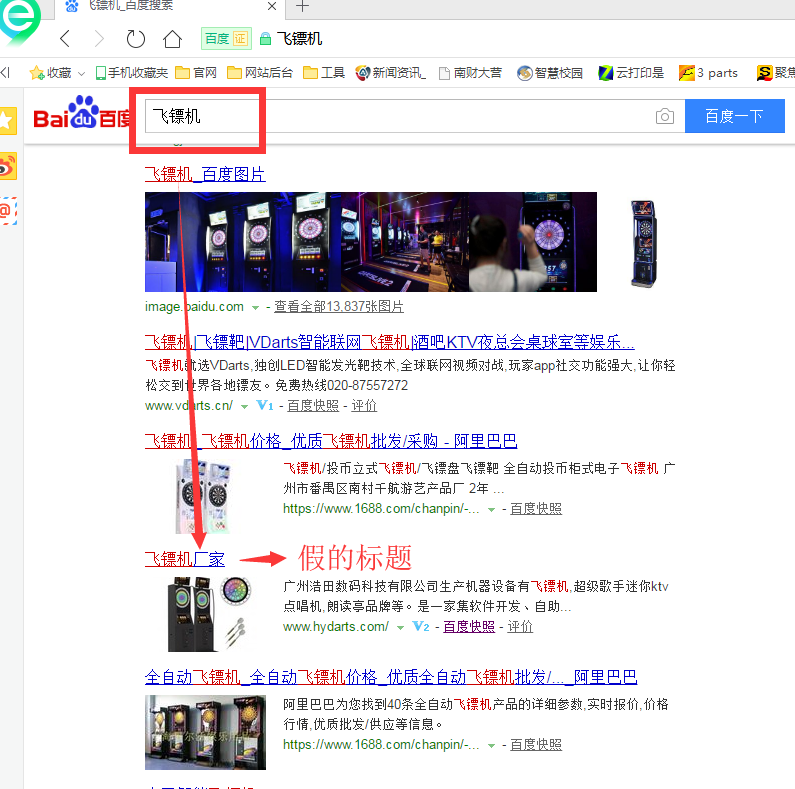Open the 收藏 star favorites
The image size is (795, 789).
click(x=51, y=73)
